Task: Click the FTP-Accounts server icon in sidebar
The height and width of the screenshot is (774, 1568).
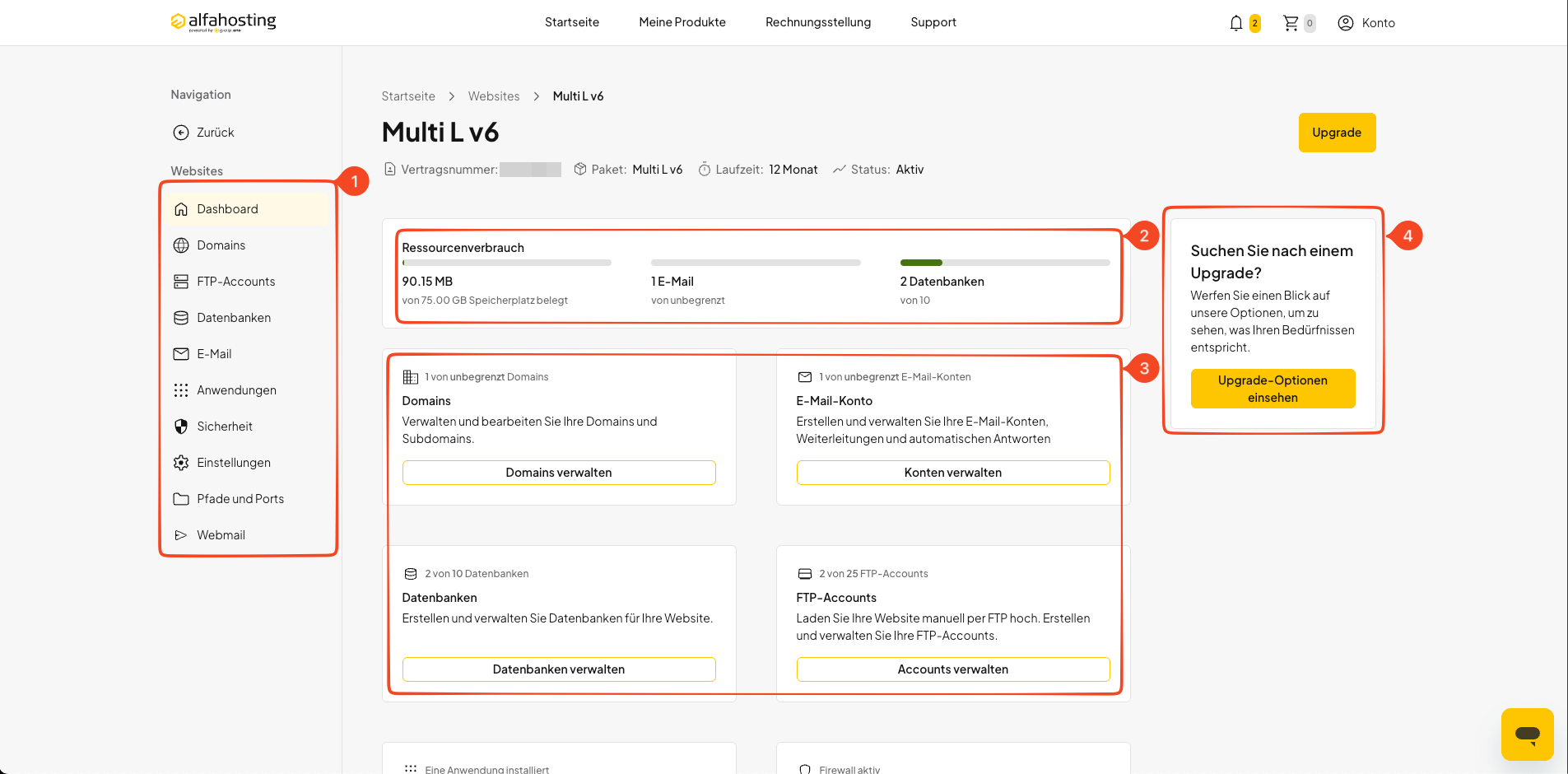Action: pos(181,282)
